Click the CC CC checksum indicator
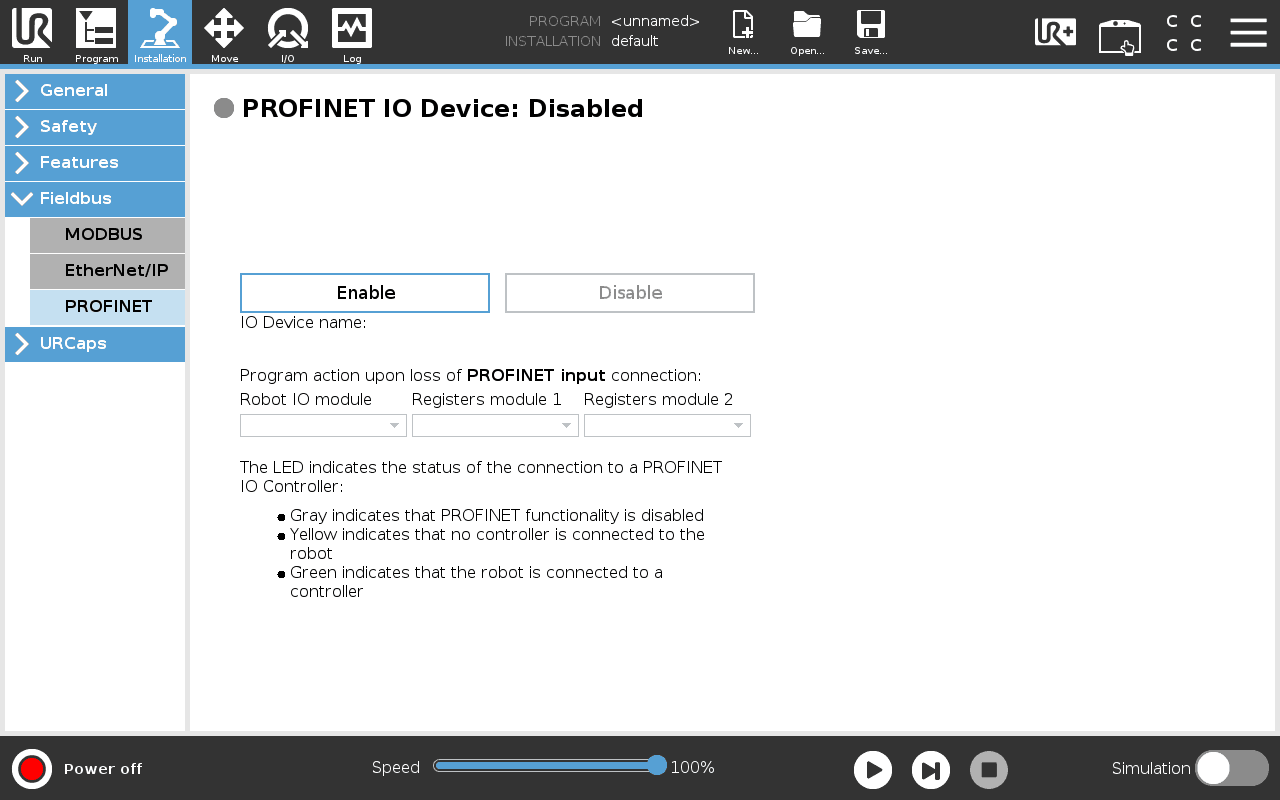This screenshot has height=800, width=1280. pos(1184,33)
